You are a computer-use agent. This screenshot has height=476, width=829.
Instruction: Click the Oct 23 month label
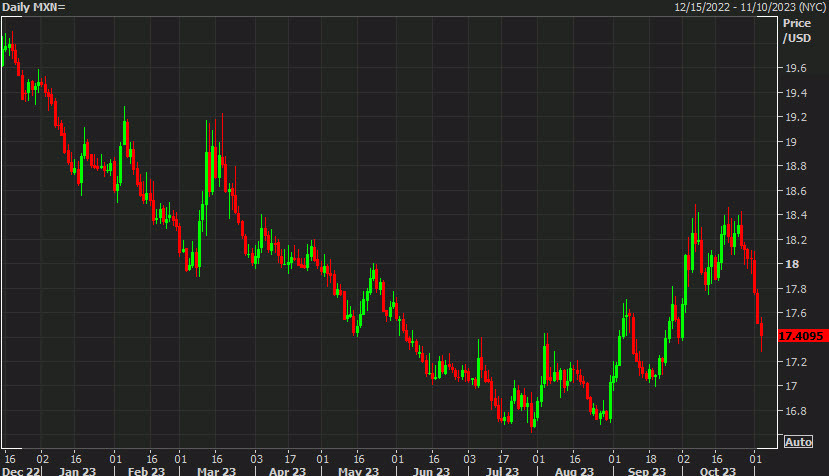(717, 471)
